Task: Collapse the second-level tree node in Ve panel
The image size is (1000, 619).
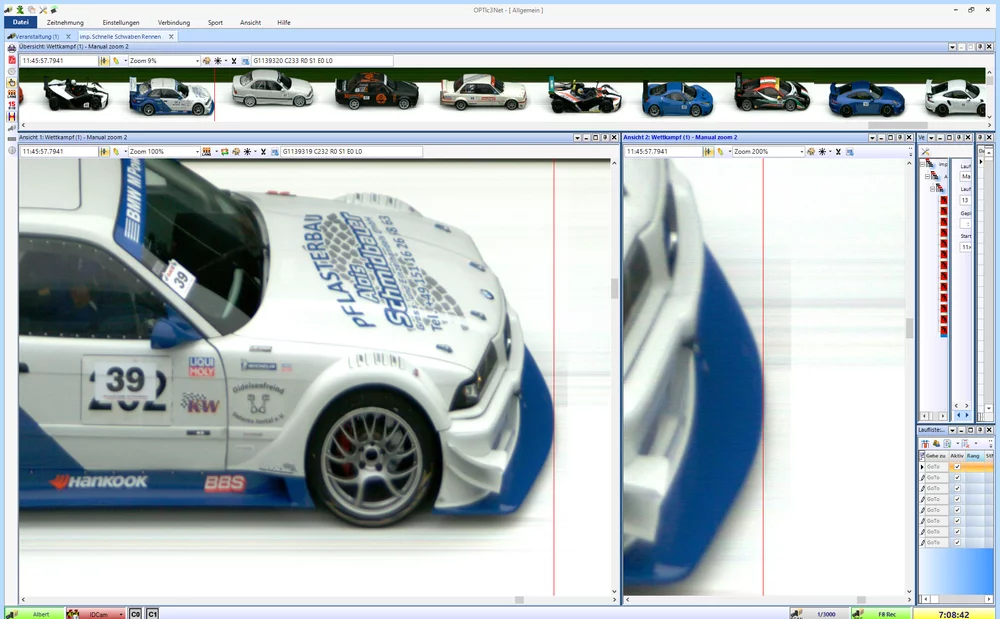Action: pyautogui.click(x=927, y=176)
